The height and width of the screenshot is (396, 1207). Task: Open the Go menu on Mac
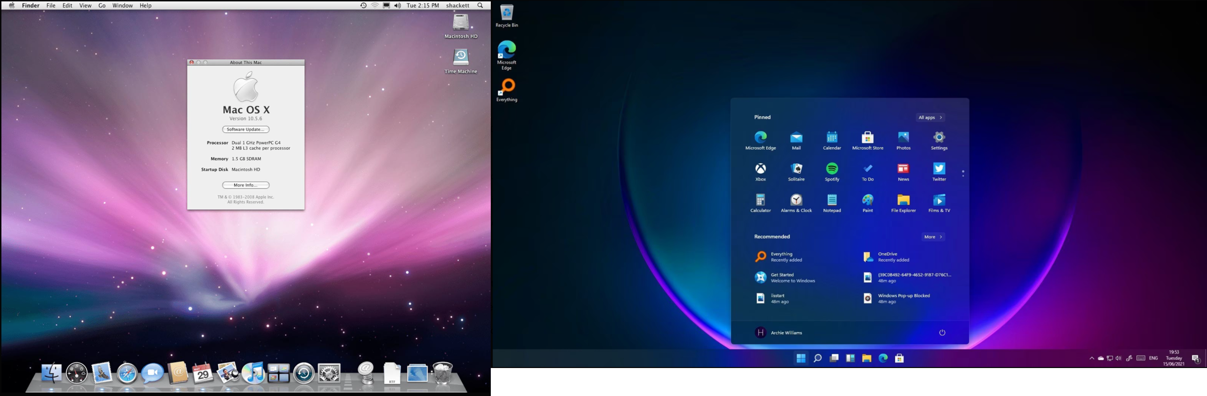pos(102,5)
